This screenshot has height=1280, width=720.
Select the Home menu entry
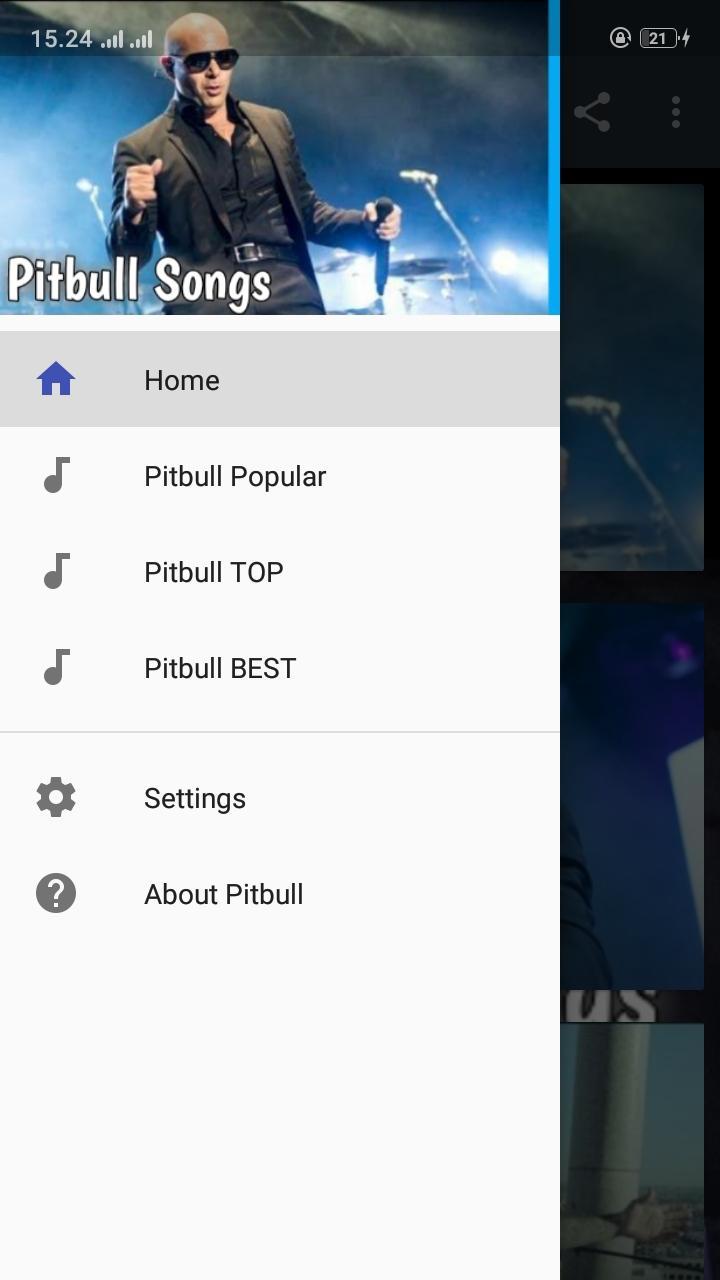[x=280, y=380]
